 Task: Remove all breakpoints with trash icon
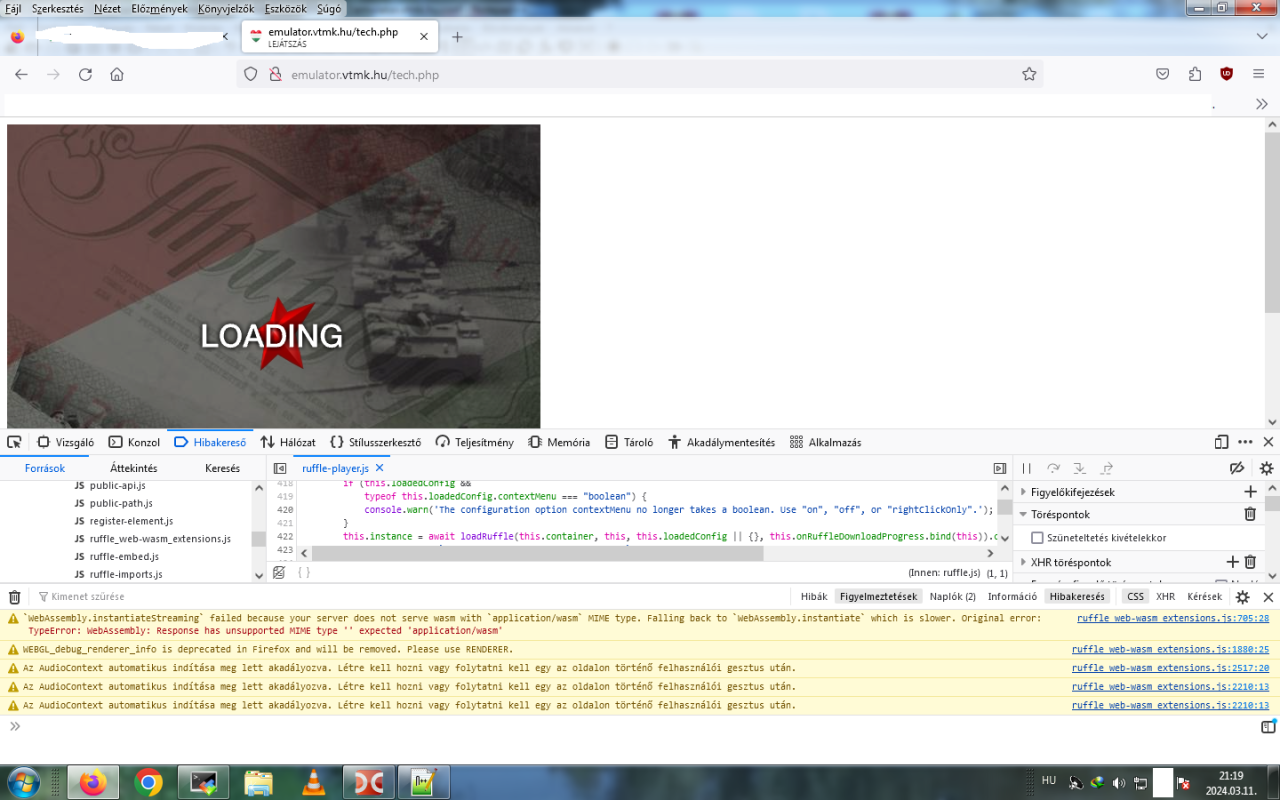point(1250,514)
